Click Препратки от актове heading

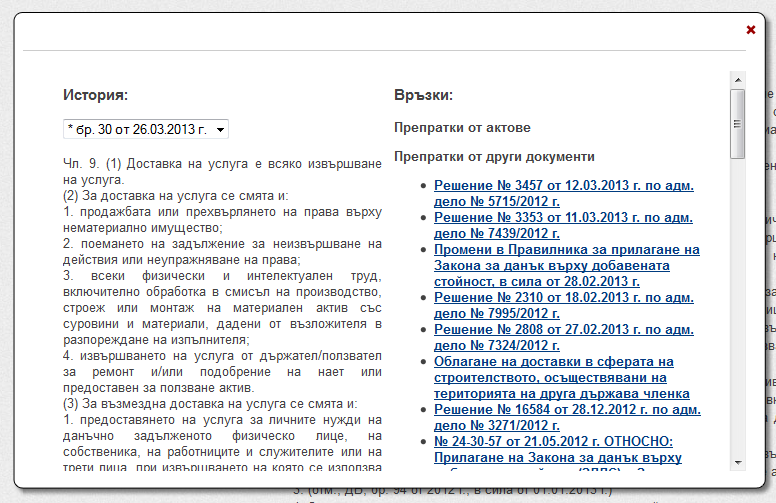(x=462, y=128)
